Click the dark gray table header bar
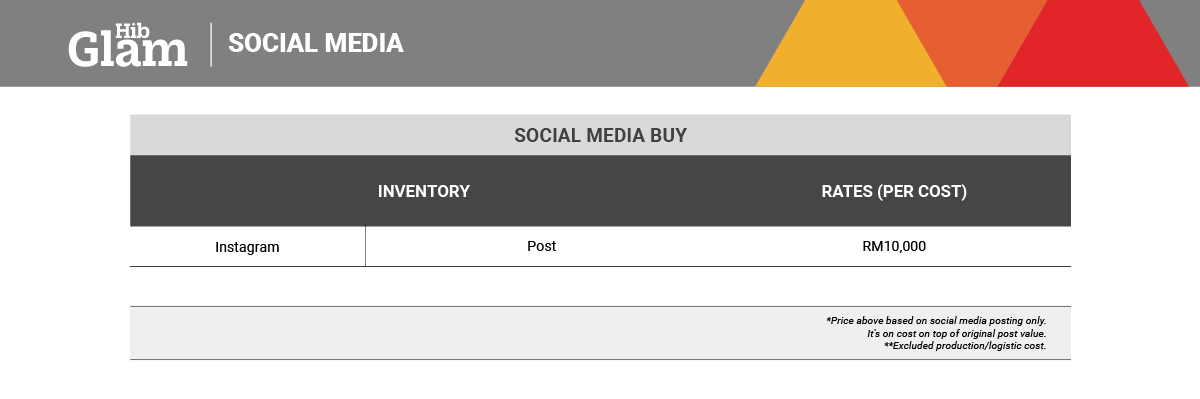This screenshot has width=1200, height=399. [600, 191]
